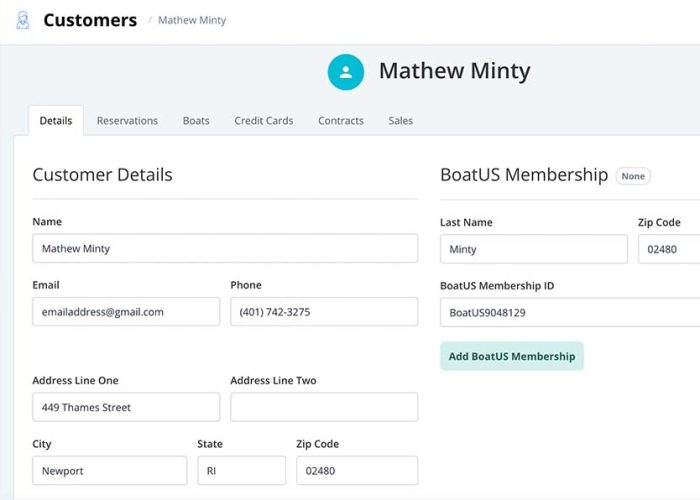Go to the Credit Cards tab
Viewport: 700px width, 500px height.
pos(264,121)
